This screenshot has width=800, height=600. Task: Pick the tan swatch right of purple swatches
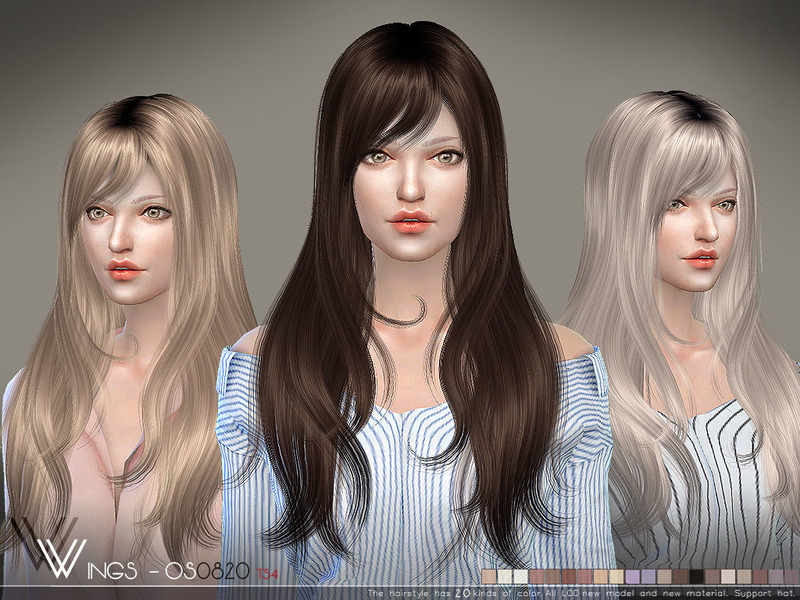point(664,577)
